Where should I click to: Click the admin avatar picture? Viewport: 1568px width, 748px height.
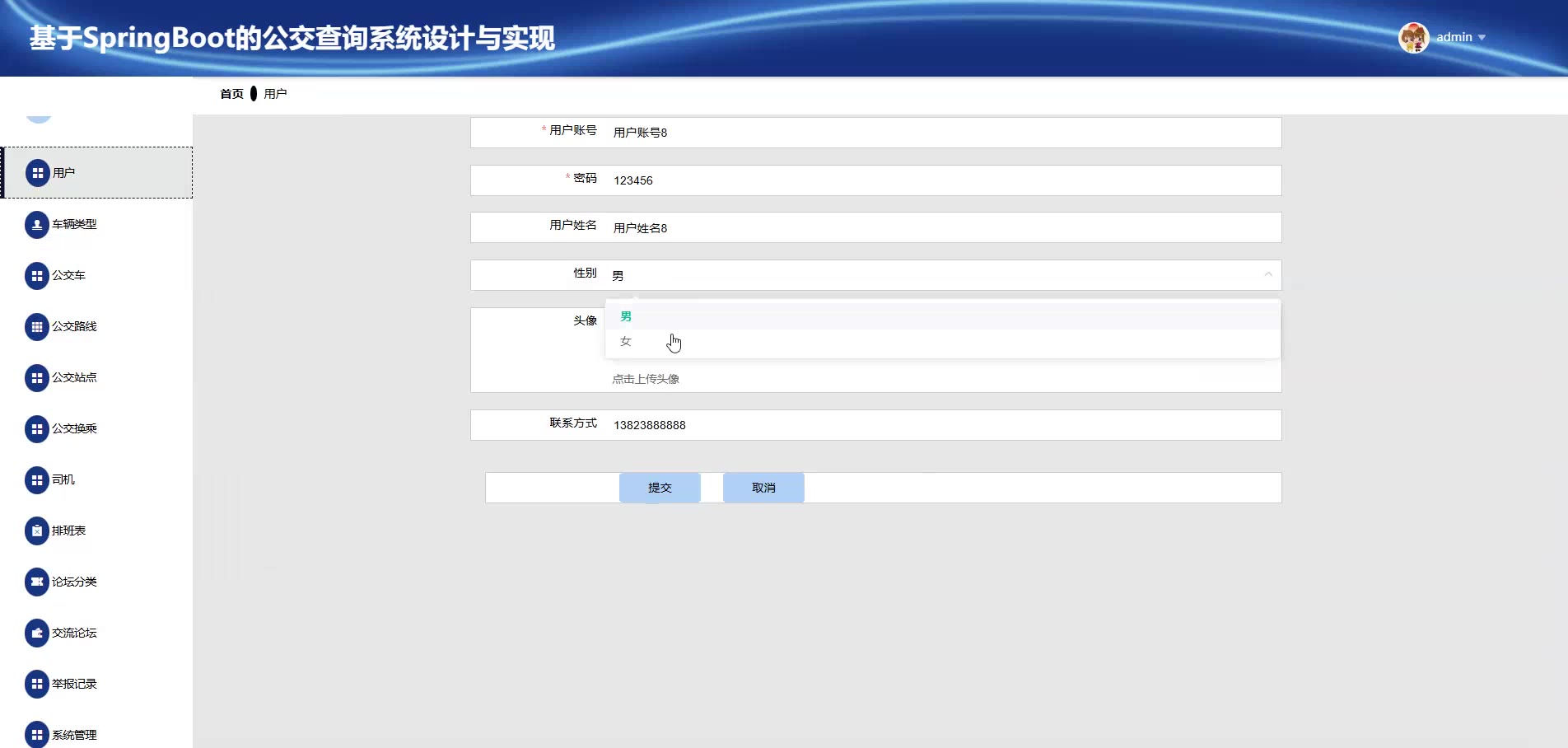pyautogui.click(x=1413, y=37)
